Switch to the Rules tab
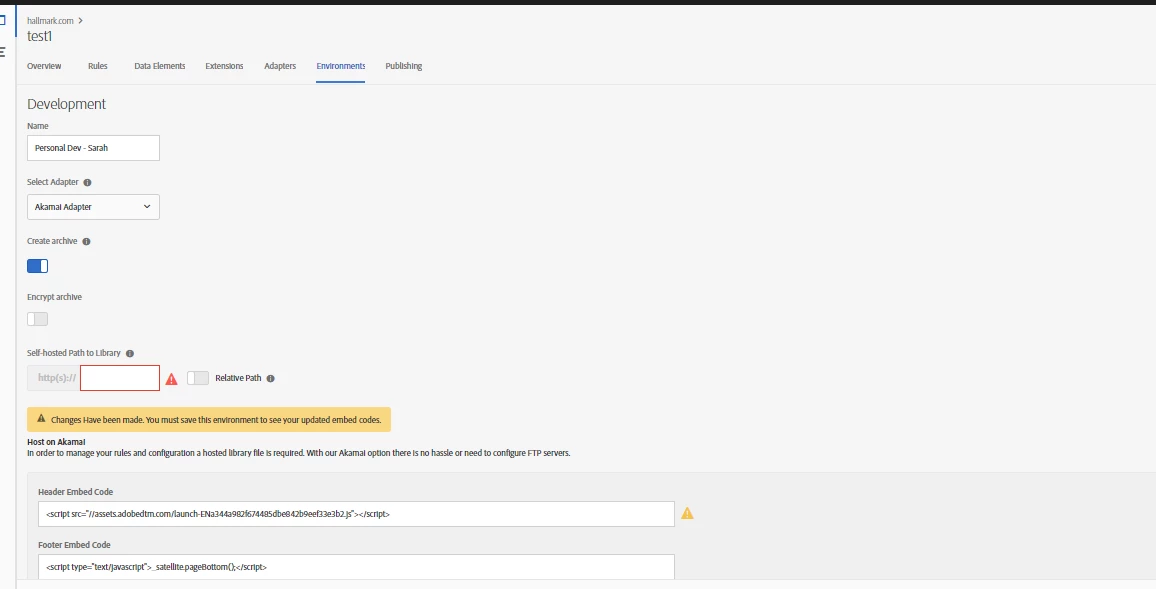Screen dimensions: 1156x589 tap(97, 66)
